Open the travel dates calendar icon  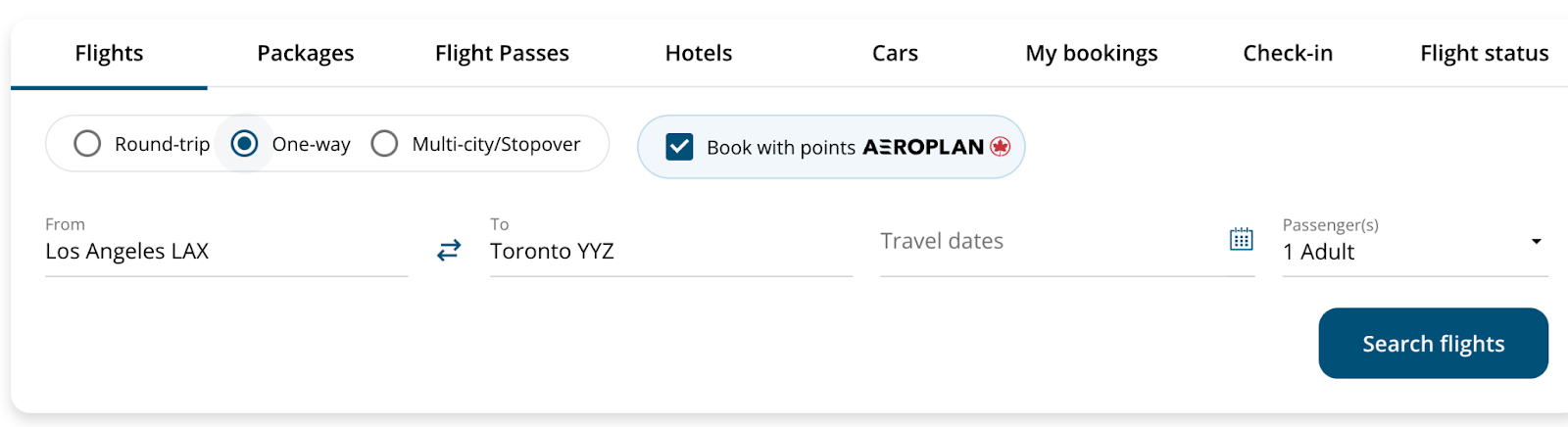click(1241, 240)
